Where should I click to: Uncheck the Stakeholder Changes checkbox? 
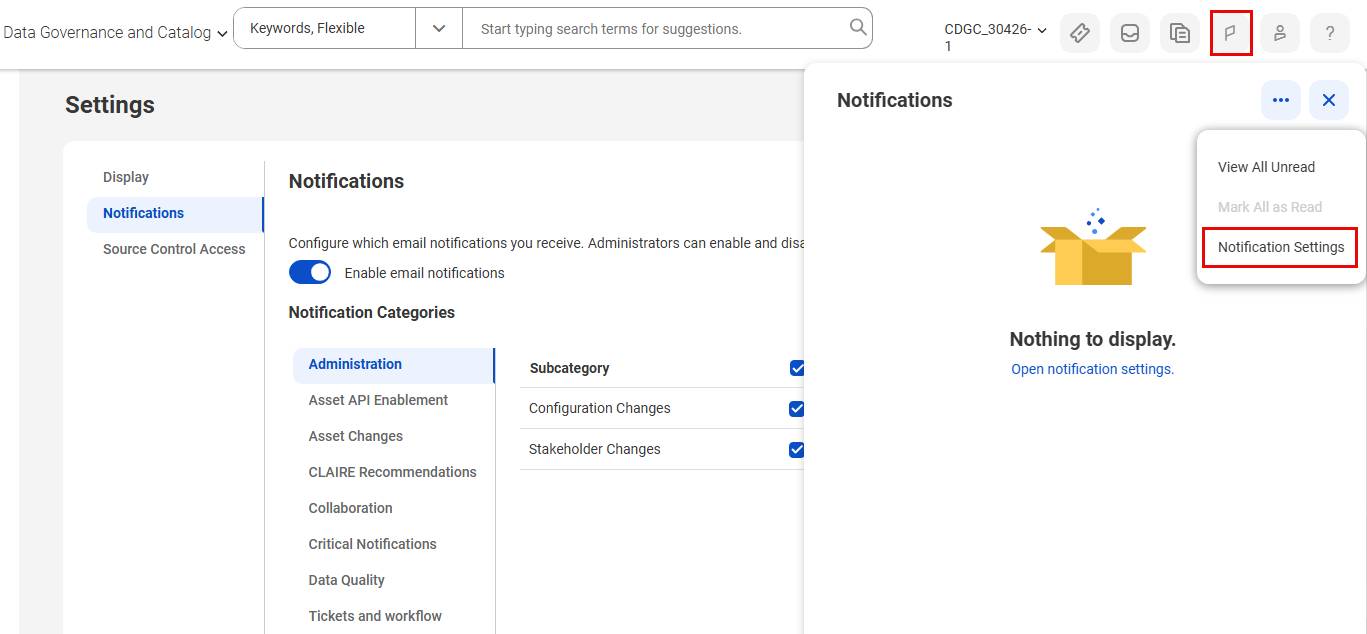coord(797,449)
